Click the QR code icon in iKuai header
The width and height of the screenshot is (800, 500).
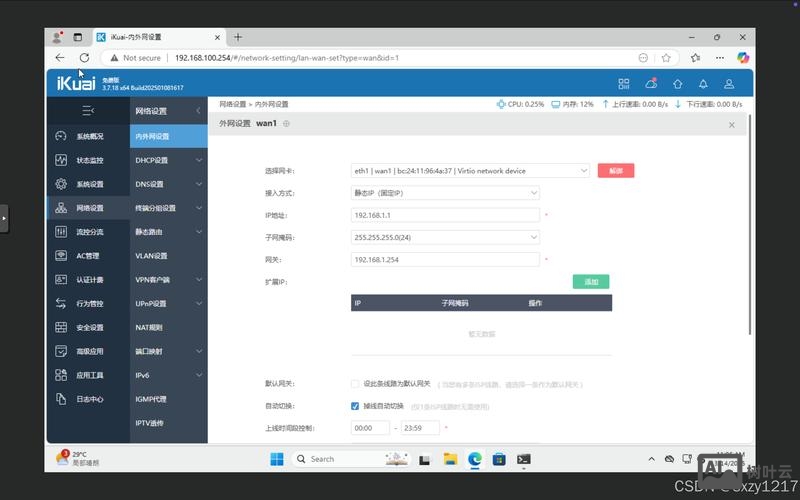[x=623, y=84]
